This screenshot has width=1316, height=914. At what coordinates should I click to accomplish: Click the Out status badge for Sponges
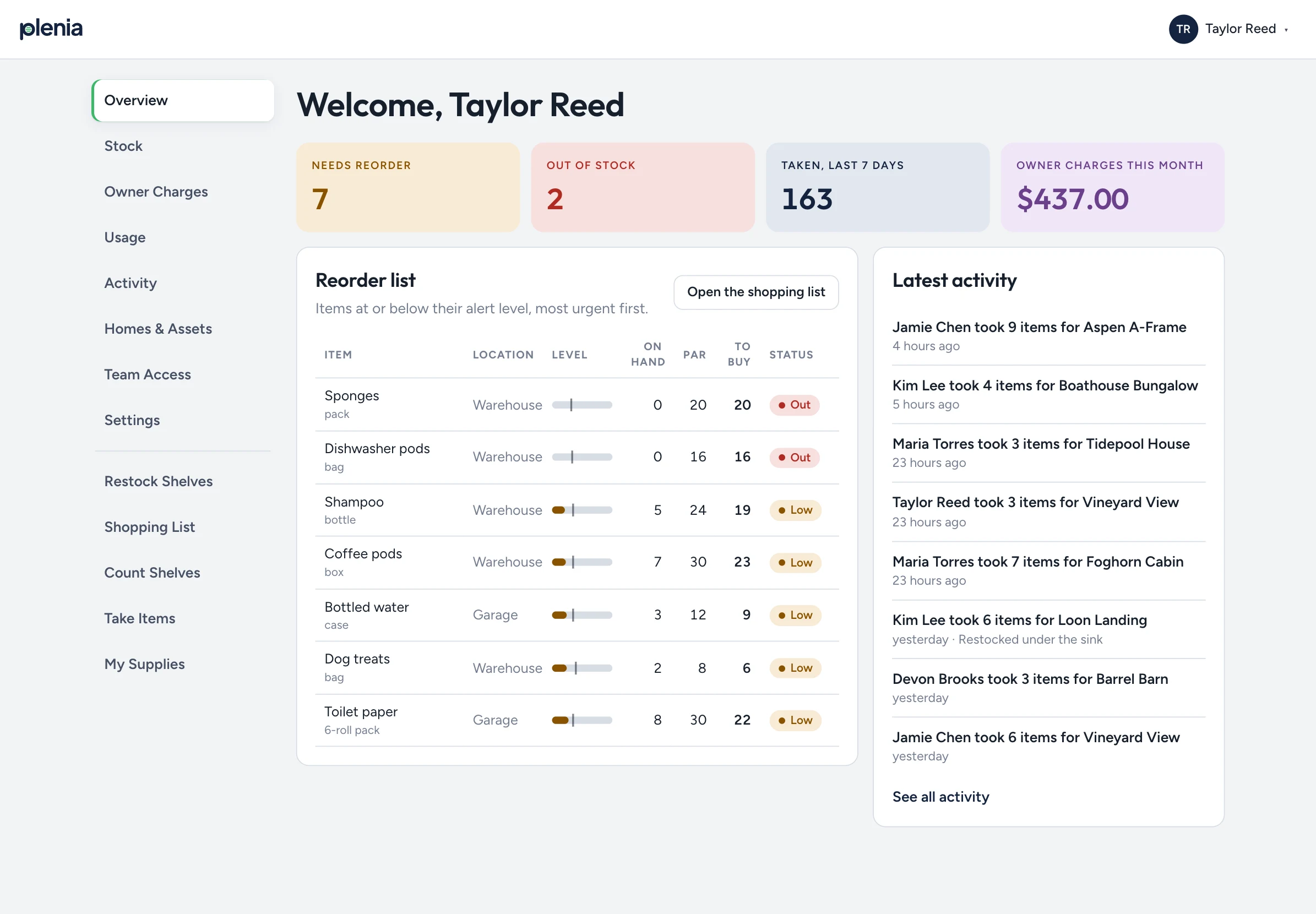795,405
